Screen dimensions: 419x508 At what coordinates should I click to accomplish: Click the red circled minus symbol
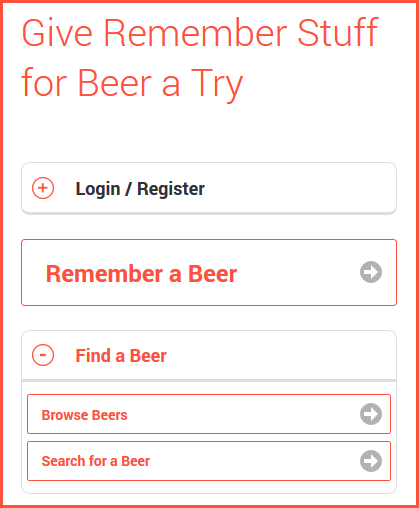[x=43, y=355]
